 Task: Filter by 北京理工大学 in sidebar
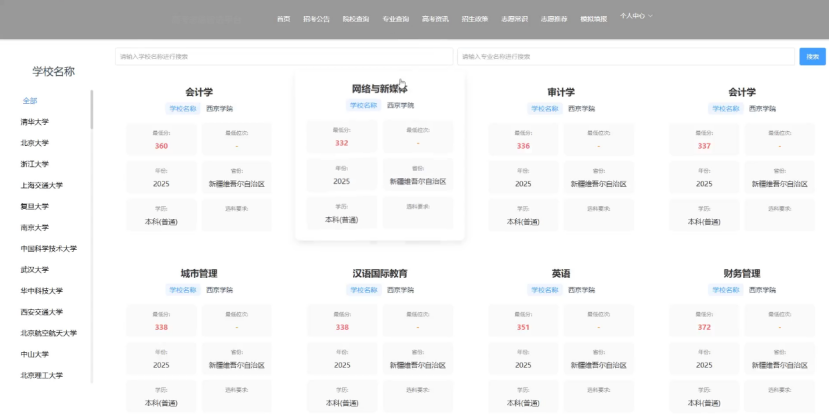pos(41,375)
